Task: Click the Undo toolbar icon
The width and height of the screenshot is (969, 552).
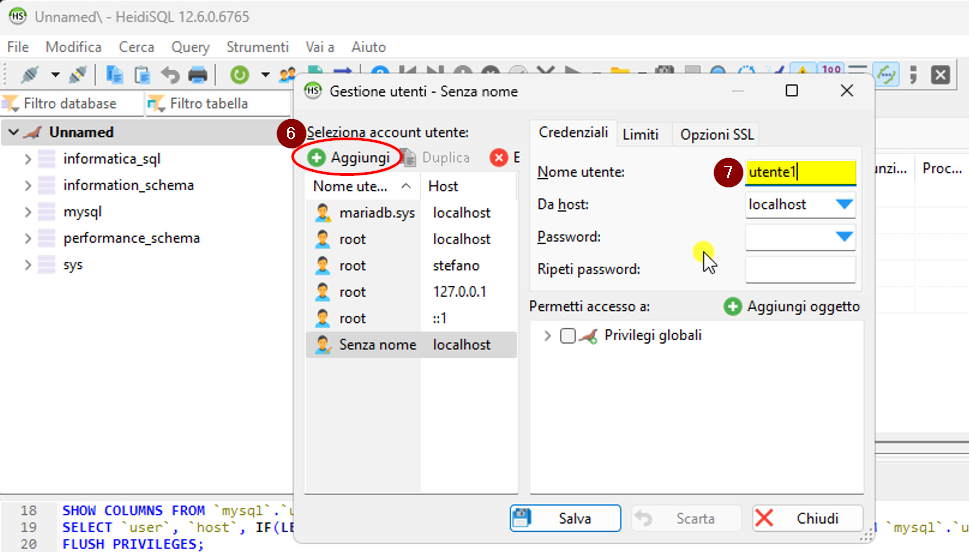Action: pos(170,75)
